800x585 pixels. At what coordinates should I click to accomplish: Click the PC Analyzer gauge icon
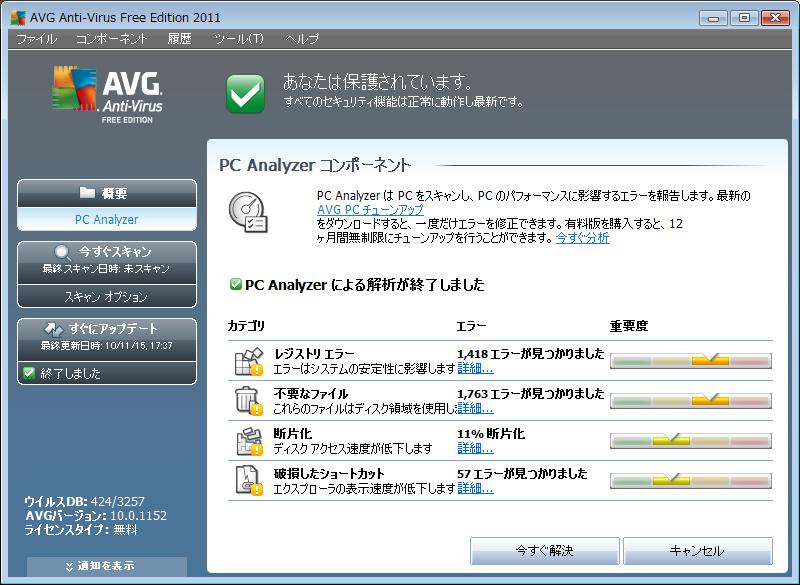(x=247, y=212)
